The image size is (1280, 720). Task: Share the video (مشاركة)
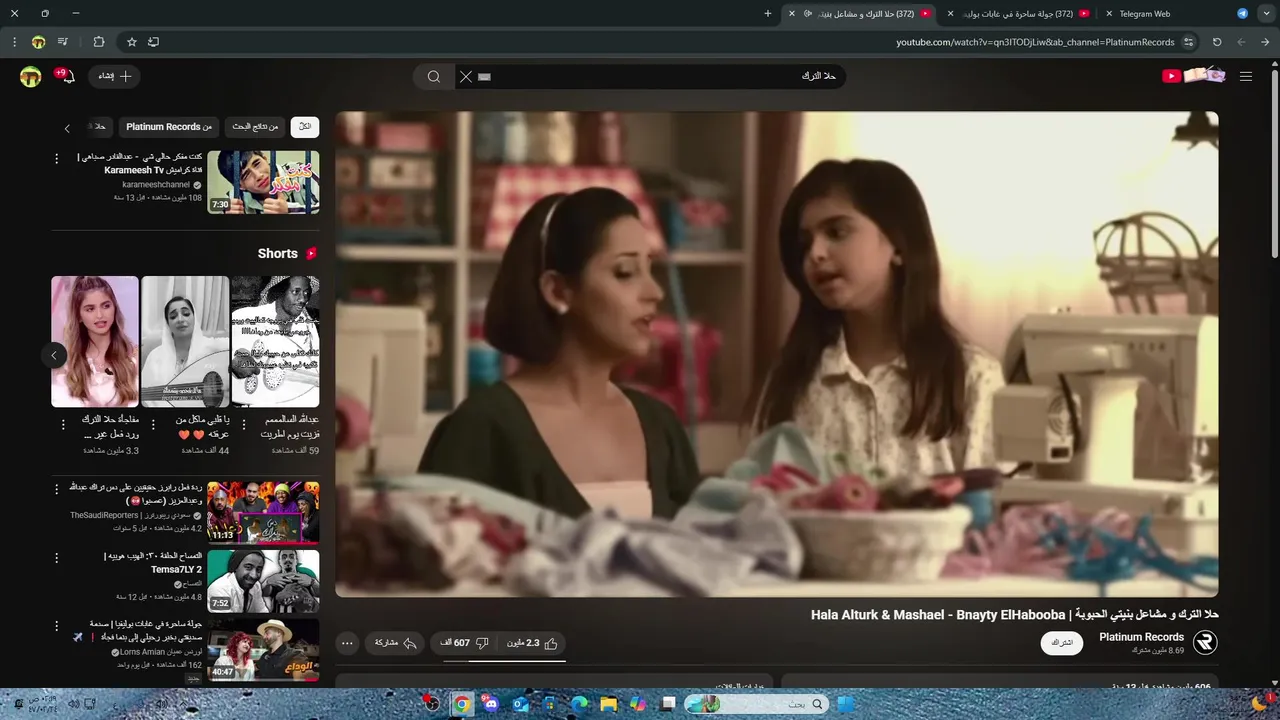pyautogui.click(x=395, y=643)
